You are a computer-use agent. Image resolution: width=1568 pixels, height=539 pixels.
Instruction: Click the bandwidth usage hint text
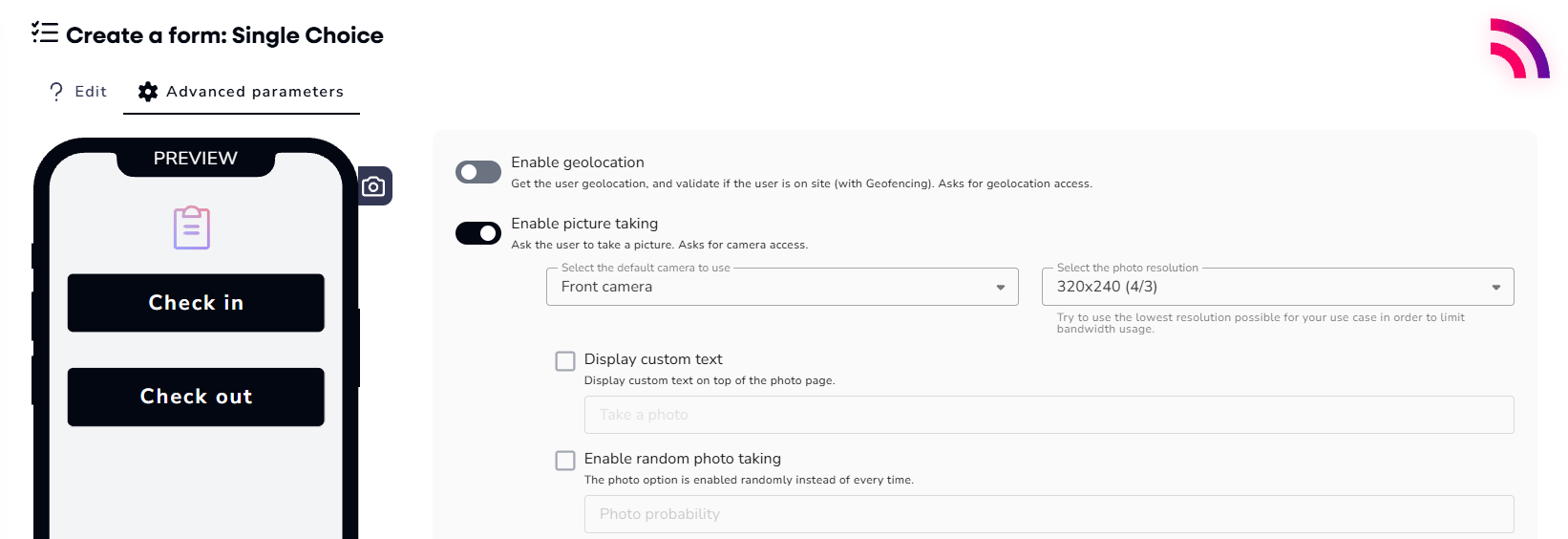coord(1261,323)
